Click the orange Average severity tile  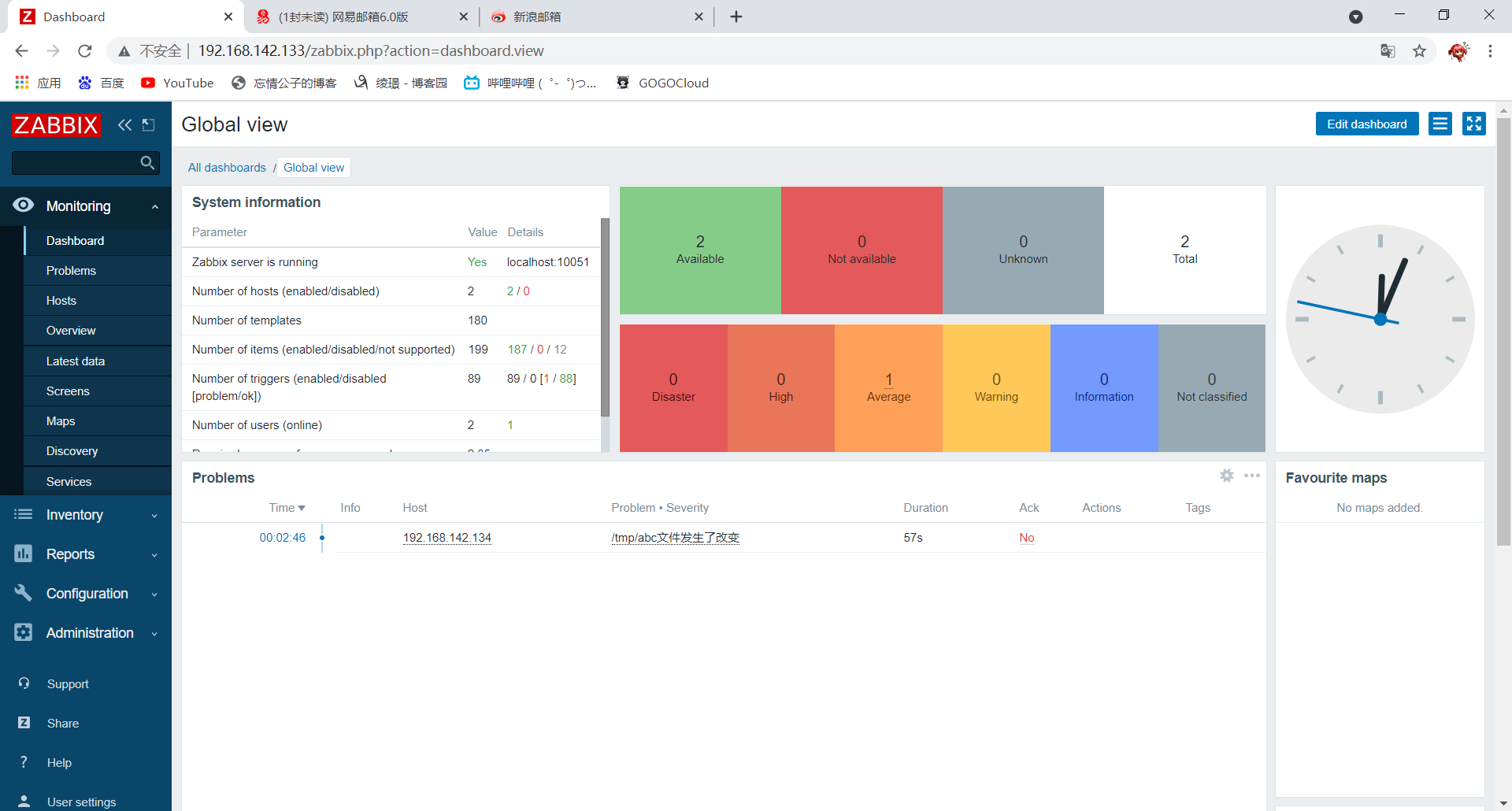coord(888,387)
